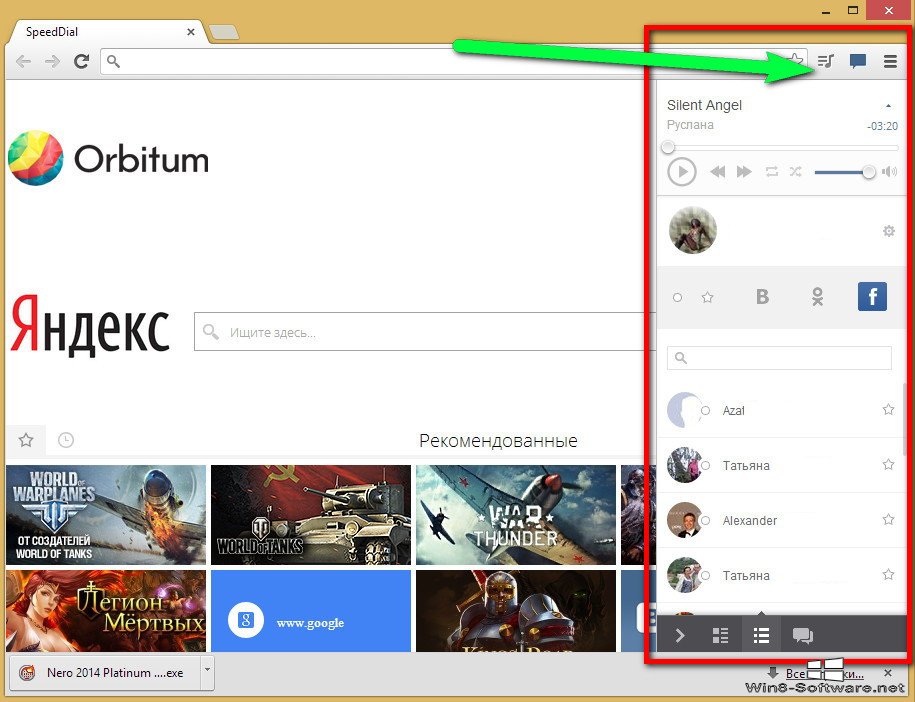The width and height of the screenshot is (915, 702).
Task: Skip to next track
Action: tap(744, 172)
